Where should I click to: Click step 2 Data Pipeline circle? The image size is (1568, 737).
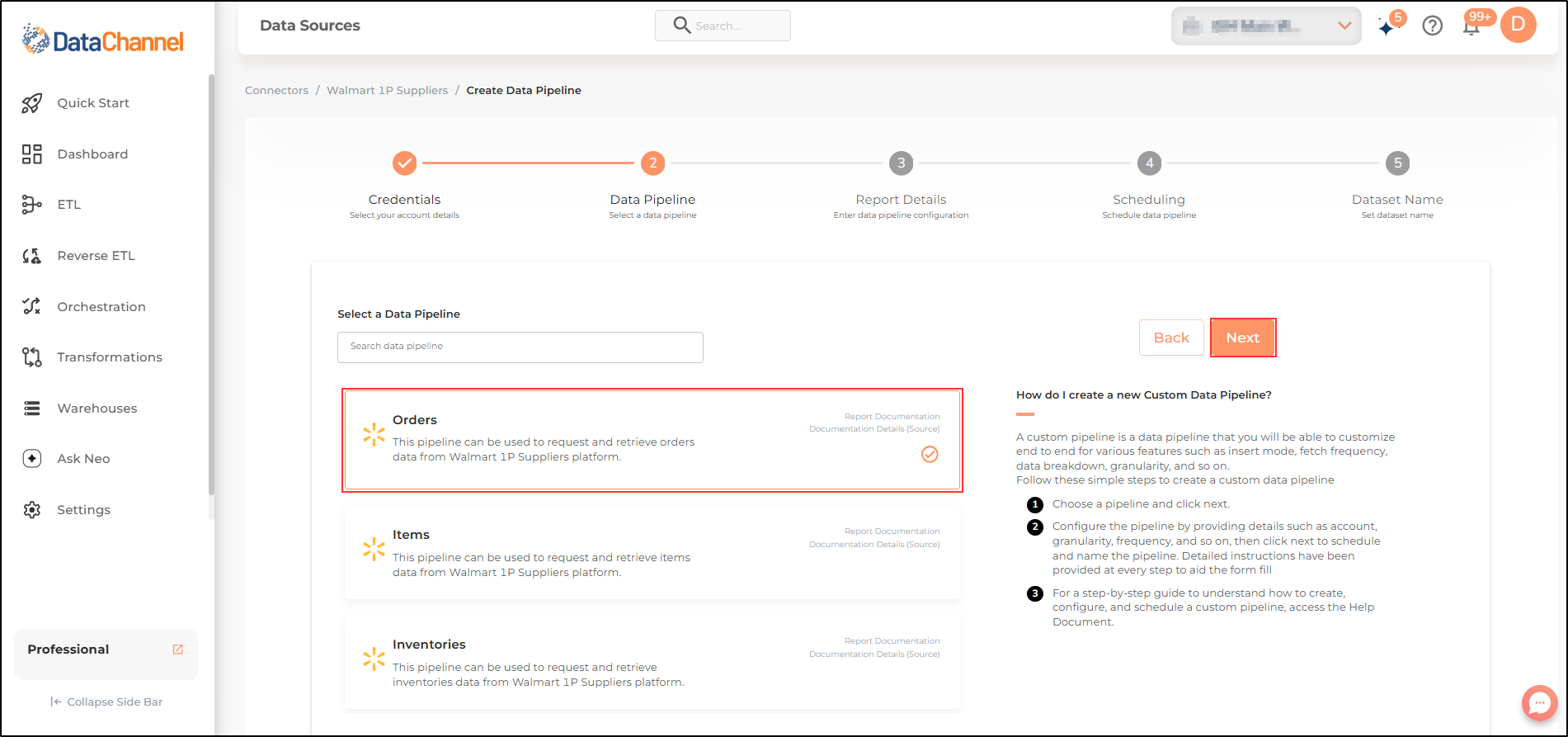pyautogui.click(x=652, y=163)
